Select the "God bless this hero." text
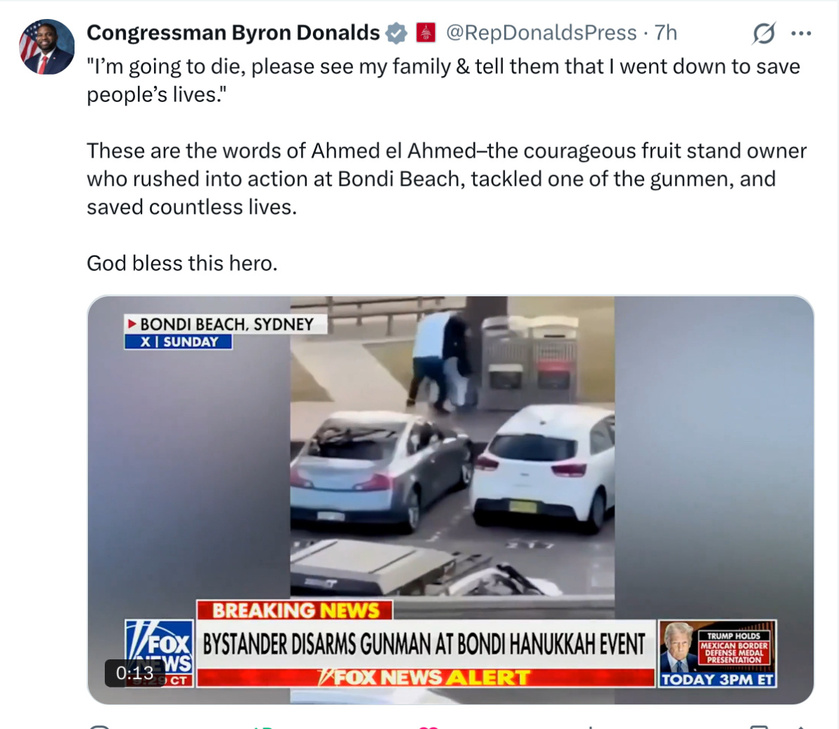The height and width of the screenshot is (729, 839). [x=182, y=263]
